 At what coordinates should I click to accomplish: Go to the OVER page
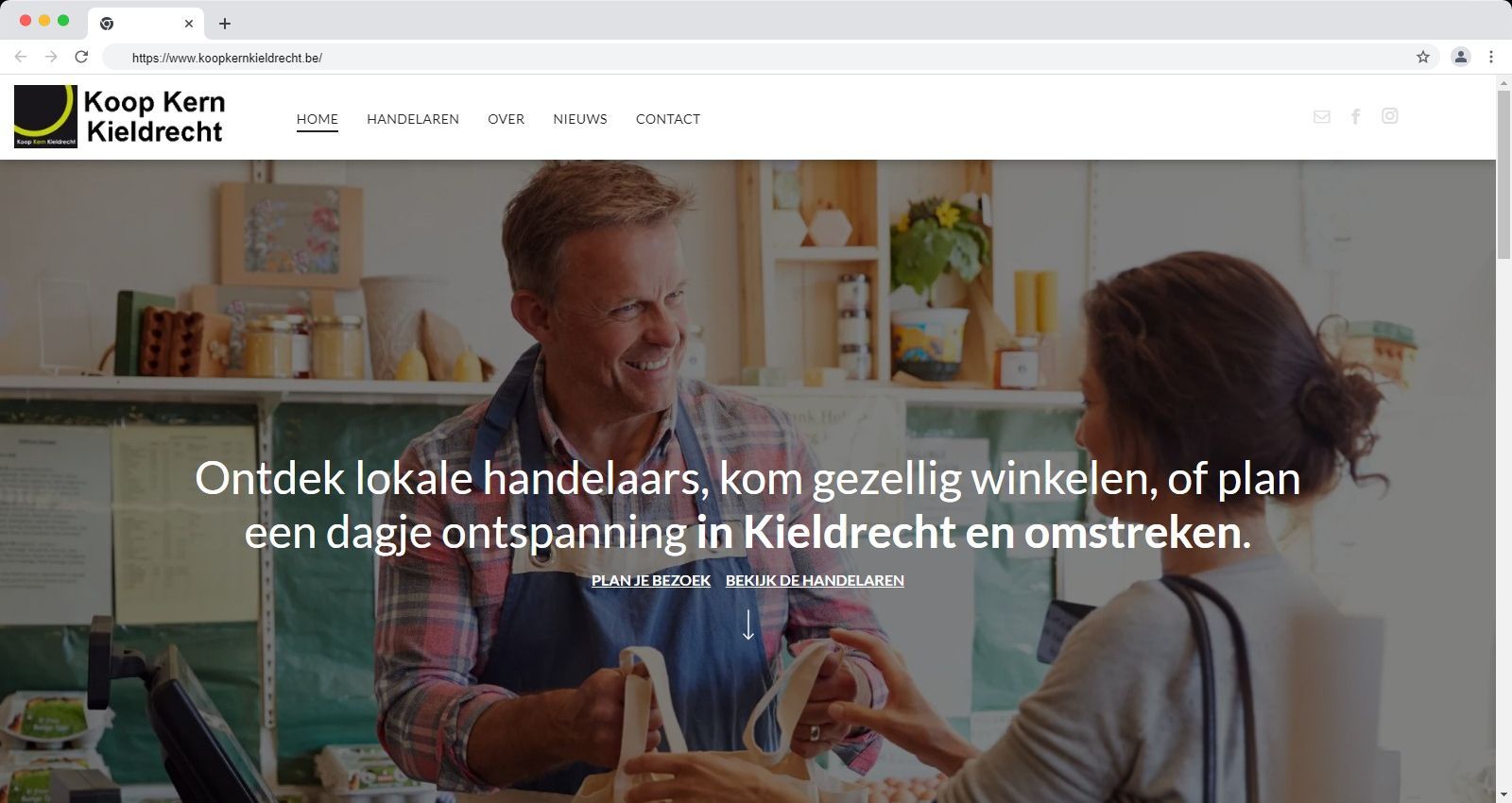(506, 119)
